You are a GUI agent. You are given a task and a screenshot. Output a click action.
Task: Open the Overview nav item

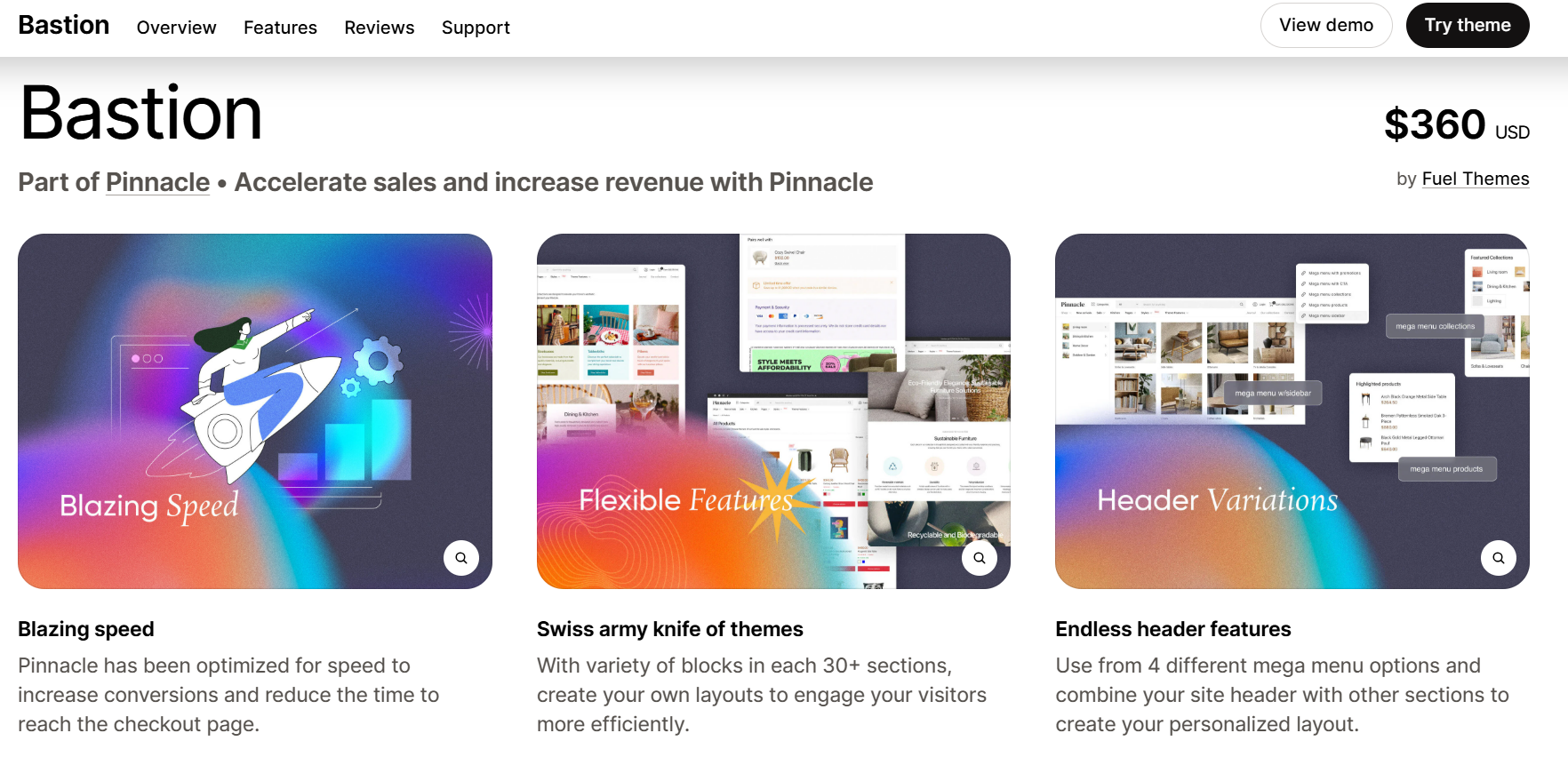(x=176, y=28)
